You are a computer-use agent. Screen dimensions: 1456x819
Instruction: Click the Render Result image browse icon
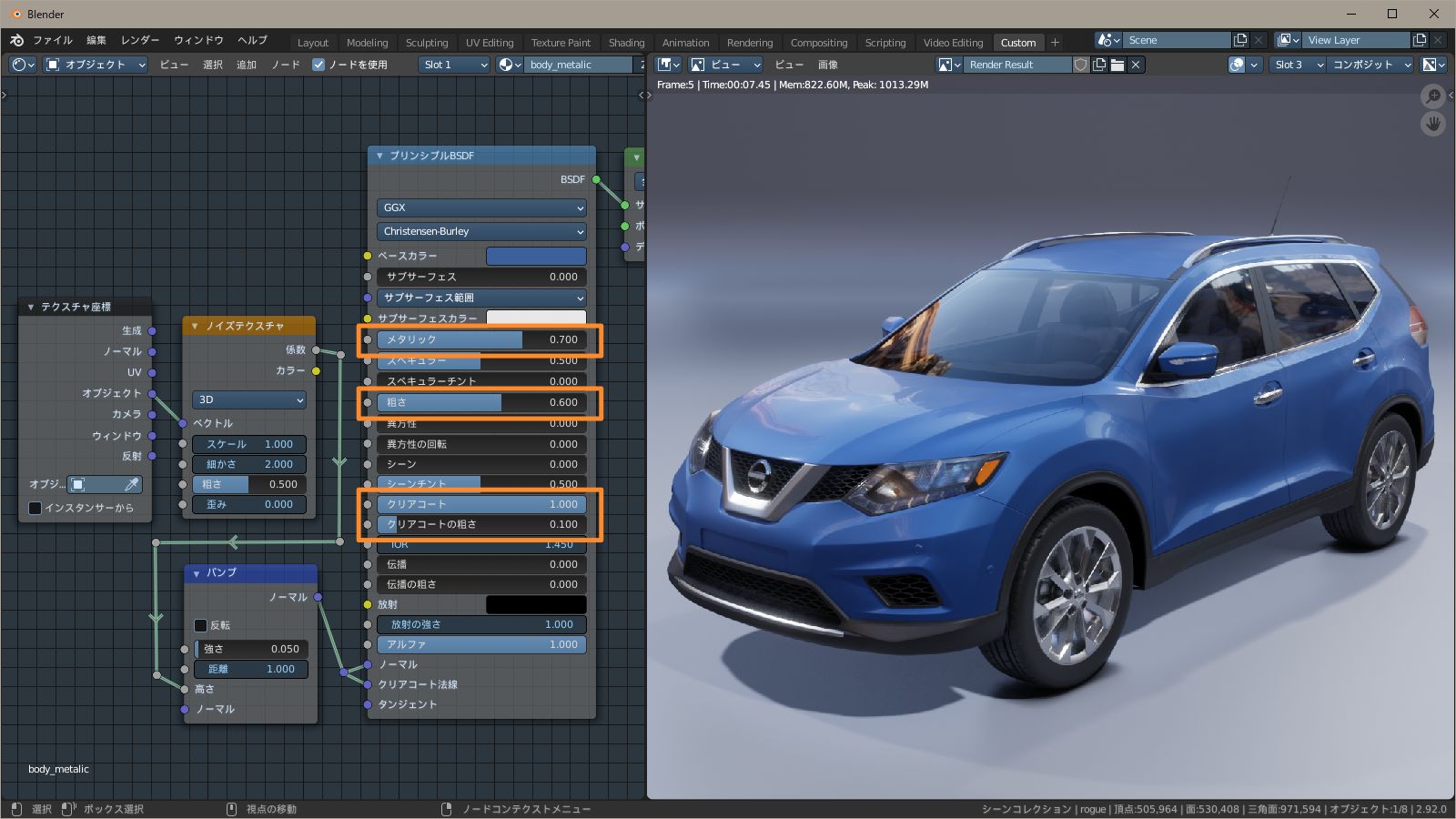[949, 65]
